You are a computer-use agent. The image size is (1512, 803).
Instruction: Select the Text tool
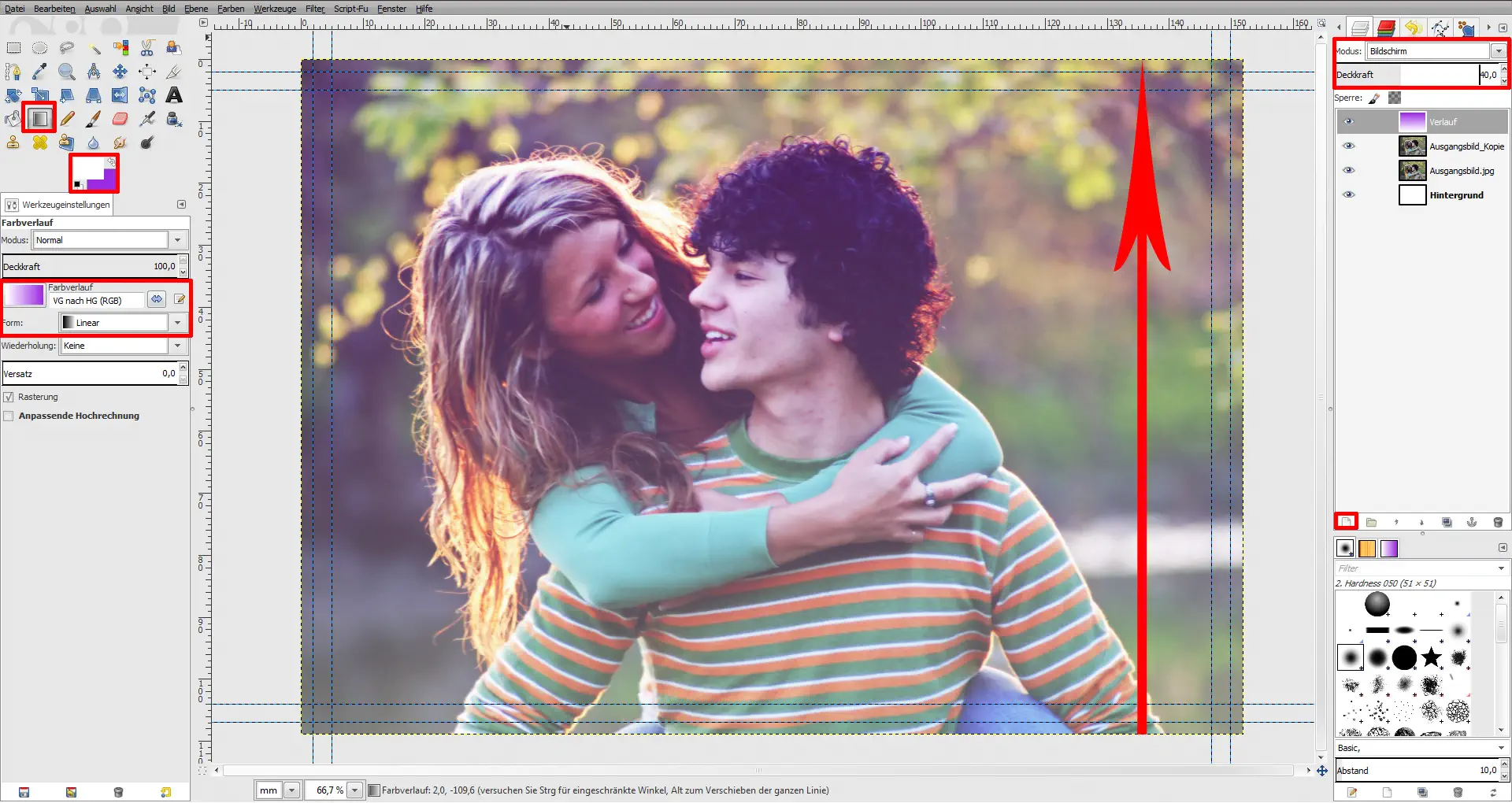tap(174, 95)
